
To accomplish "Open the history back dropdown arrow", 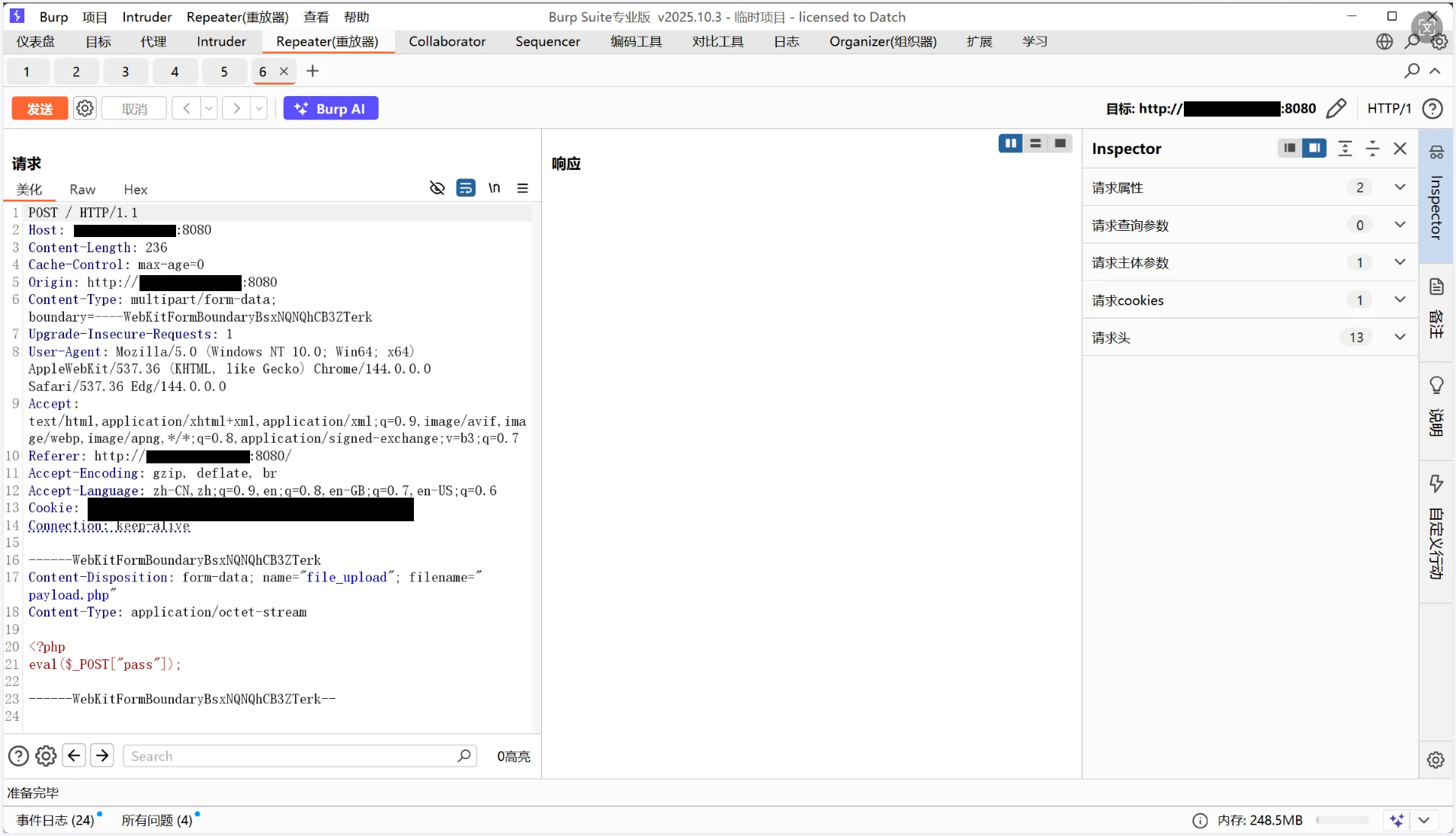I will tap(208, 108).
